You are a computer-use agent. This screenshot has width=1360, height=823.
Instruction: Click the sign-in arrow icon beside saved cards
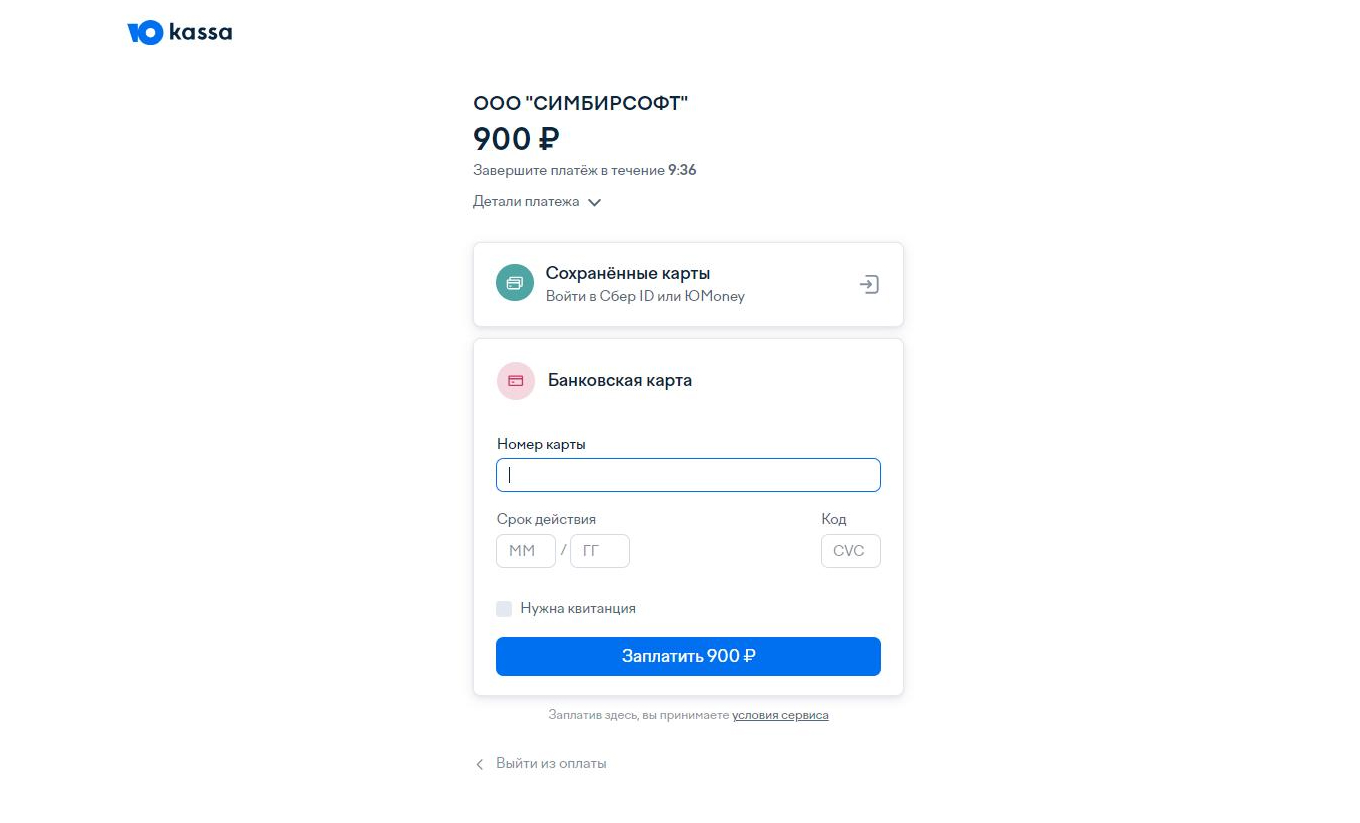pos(869,284)
